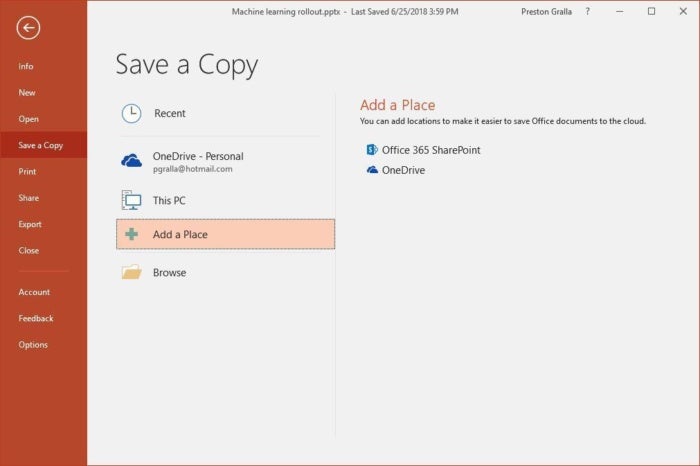Click Browse to pick a folder
Image resolution: width=700 pixels, height=466 pixels.
coord(225,272)
